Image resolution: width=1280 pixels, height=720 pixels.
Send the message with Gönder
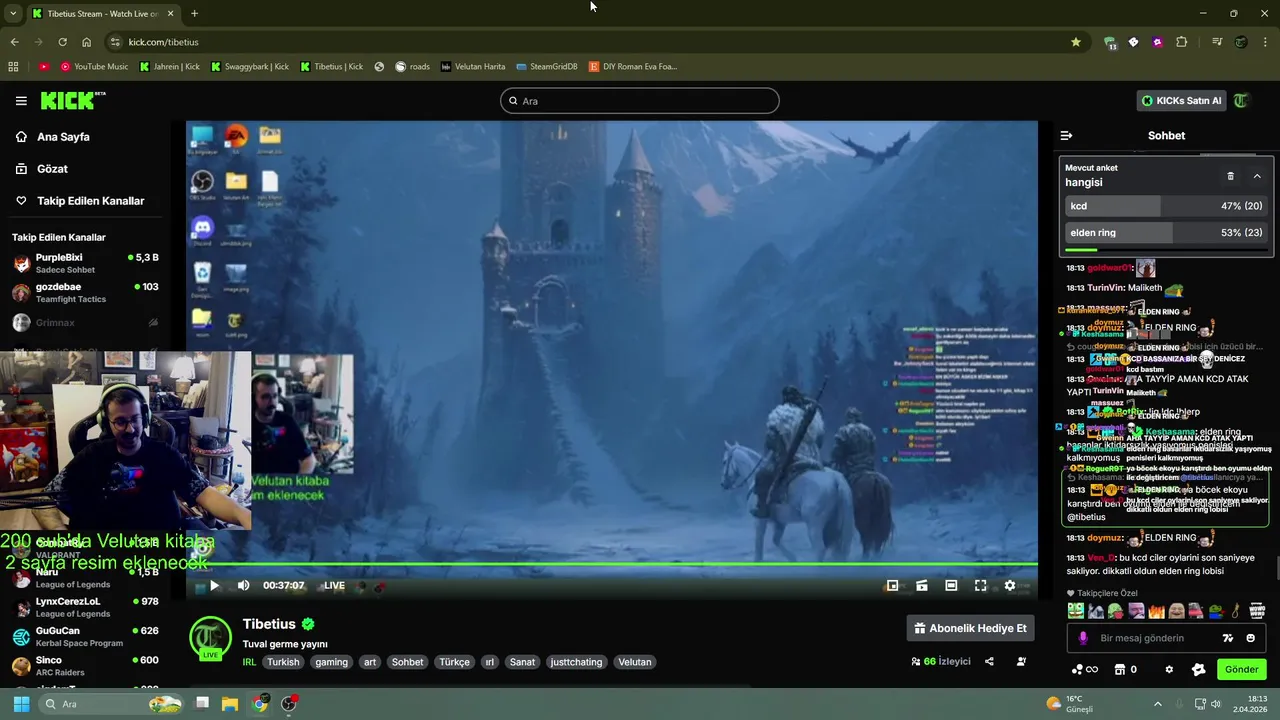(x=1241, y=670)
